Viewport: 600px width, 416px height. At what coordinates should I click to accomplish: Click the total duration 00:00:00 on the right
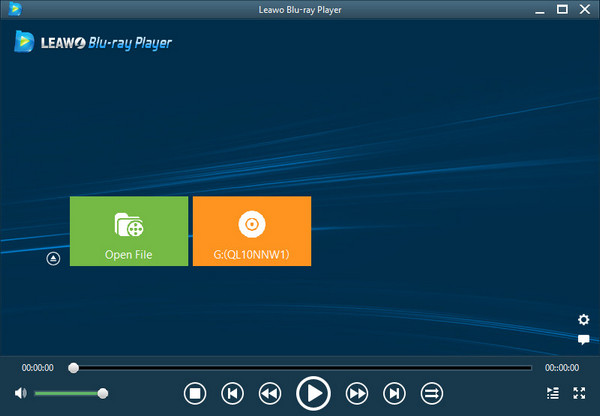coord(562,368)
